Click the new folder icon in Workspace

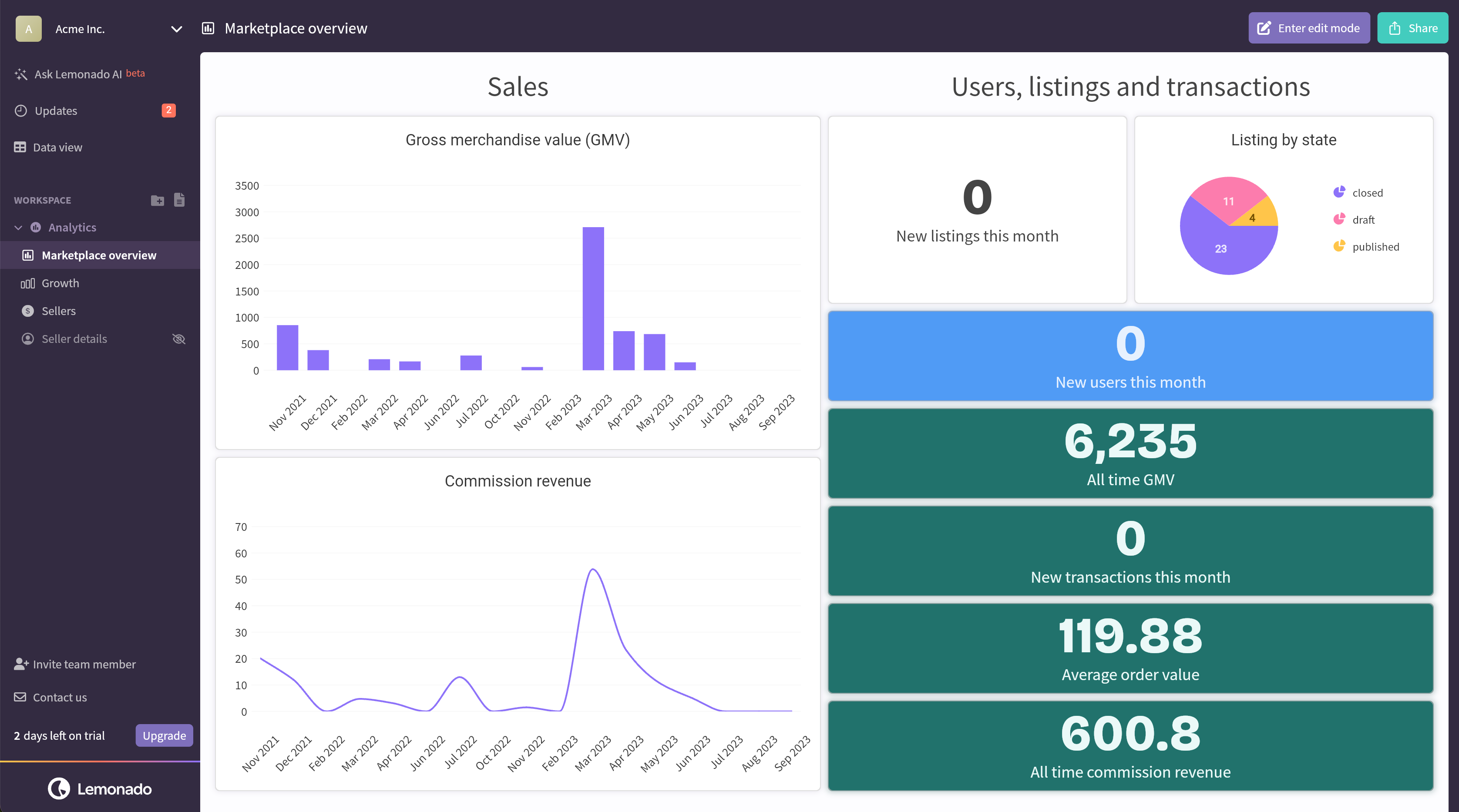coord(158,200)
